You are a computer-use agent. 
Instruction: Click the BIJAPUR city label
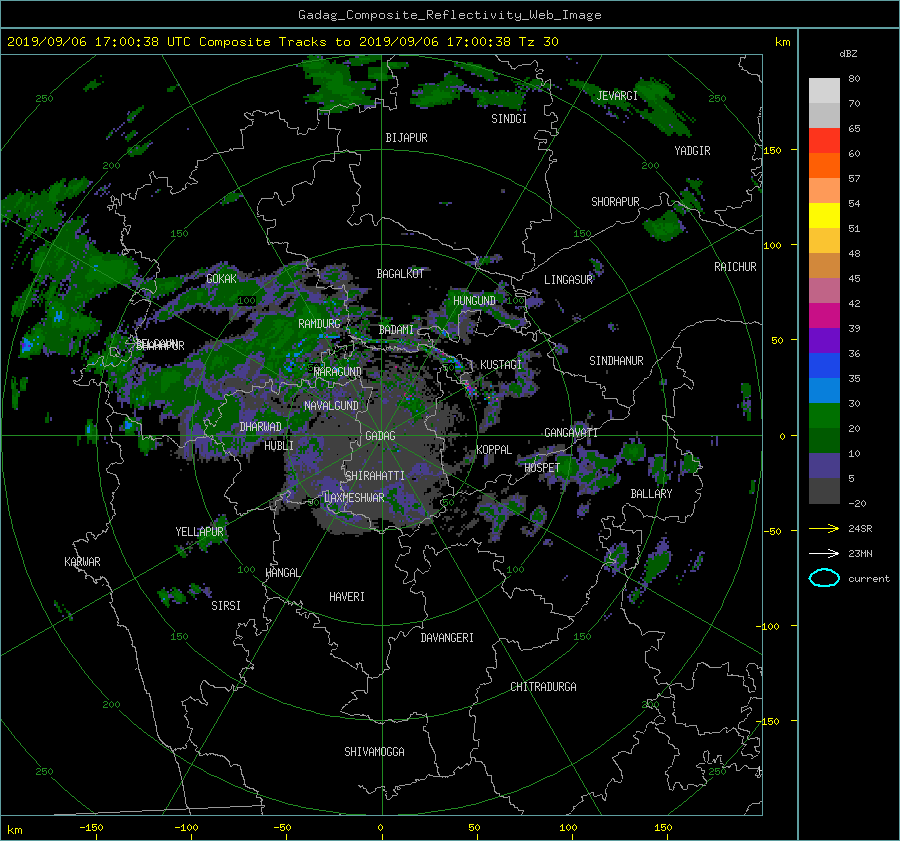pos(406,138)
